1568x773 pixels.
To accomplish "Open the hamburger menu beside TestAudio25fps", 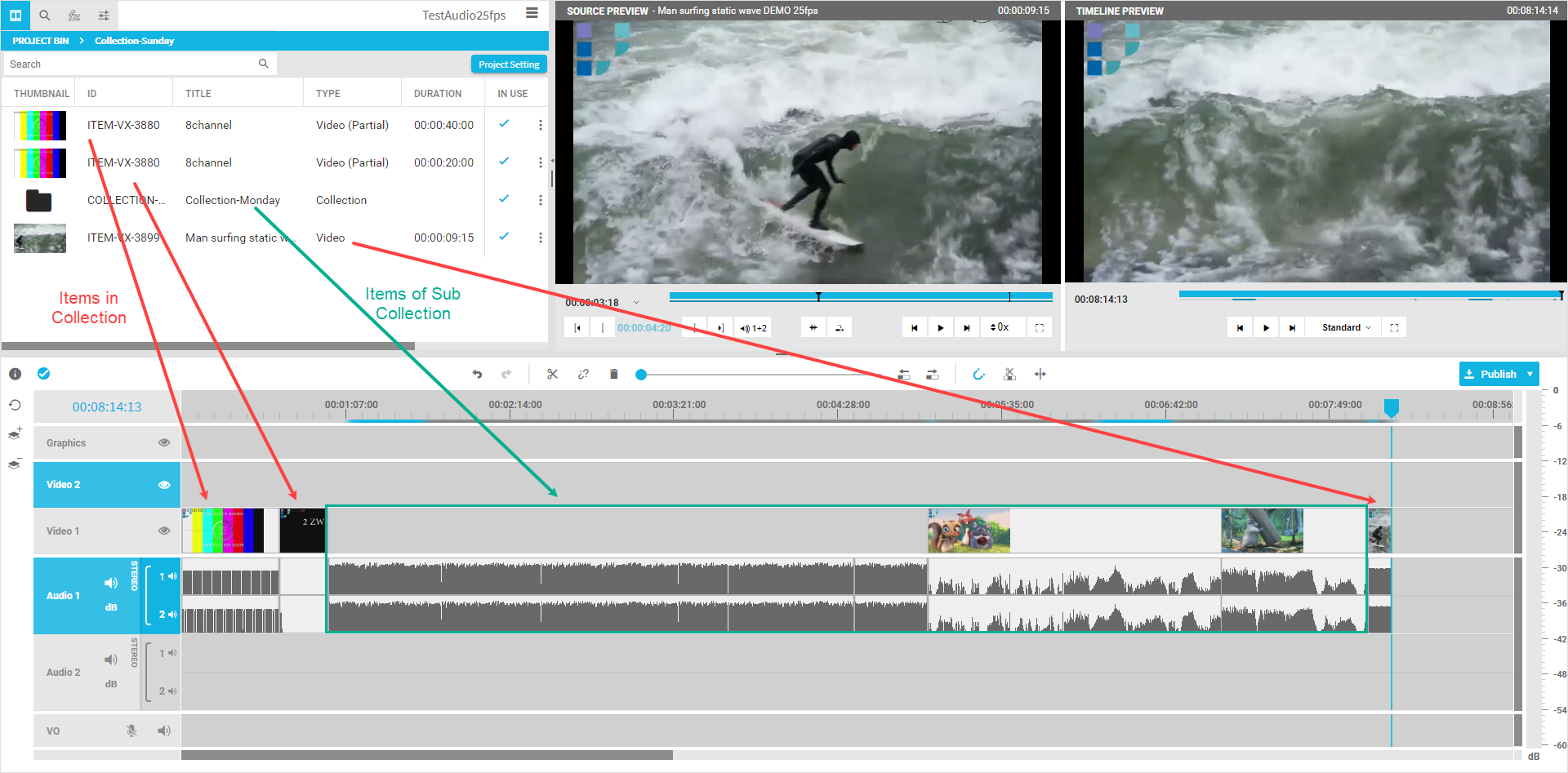I will tap(532, 14).
